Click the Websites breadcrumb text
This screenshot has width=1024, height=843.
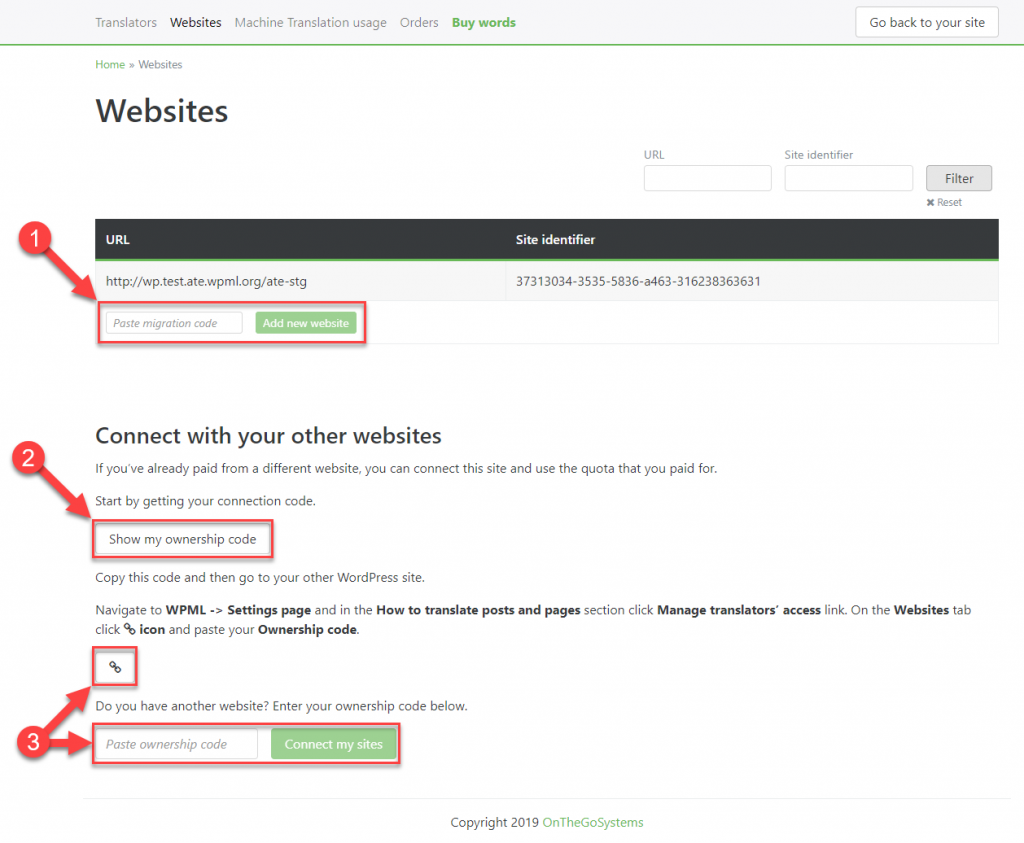[x=160, y=65]
